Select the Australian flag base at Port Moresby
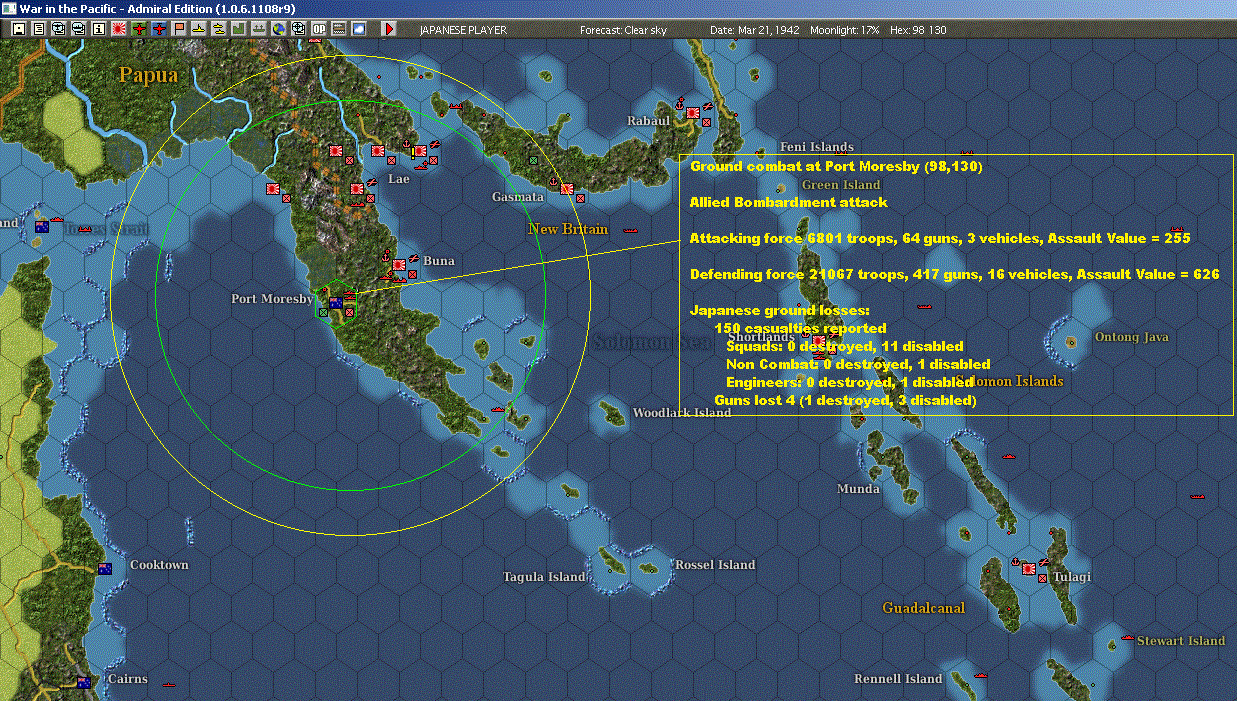The height and width of the screenshot is (701, 1237). tap(336, 302)
